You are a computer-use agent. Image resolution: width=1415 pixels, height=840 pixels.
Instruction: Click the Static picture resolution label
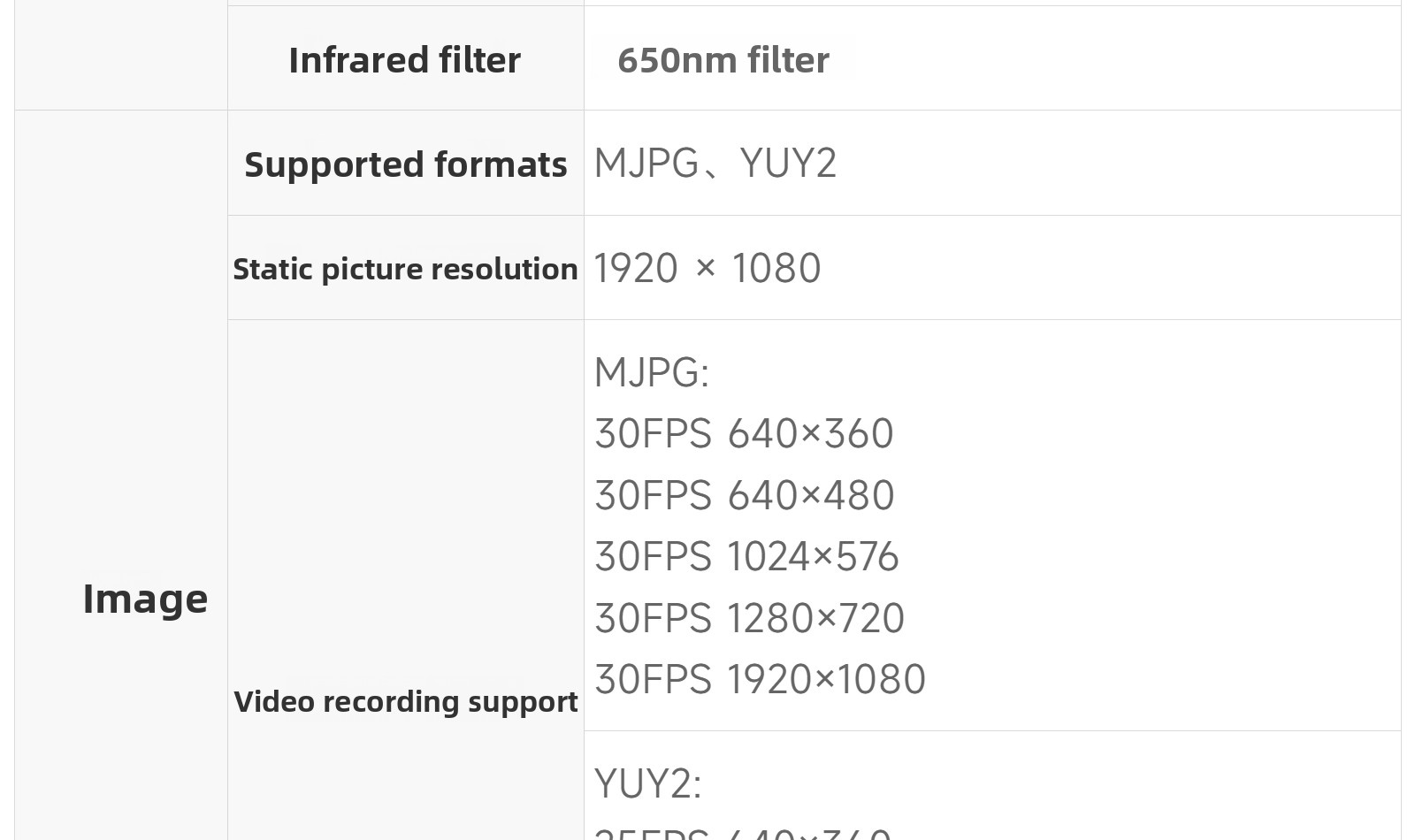tap(405, 269)
